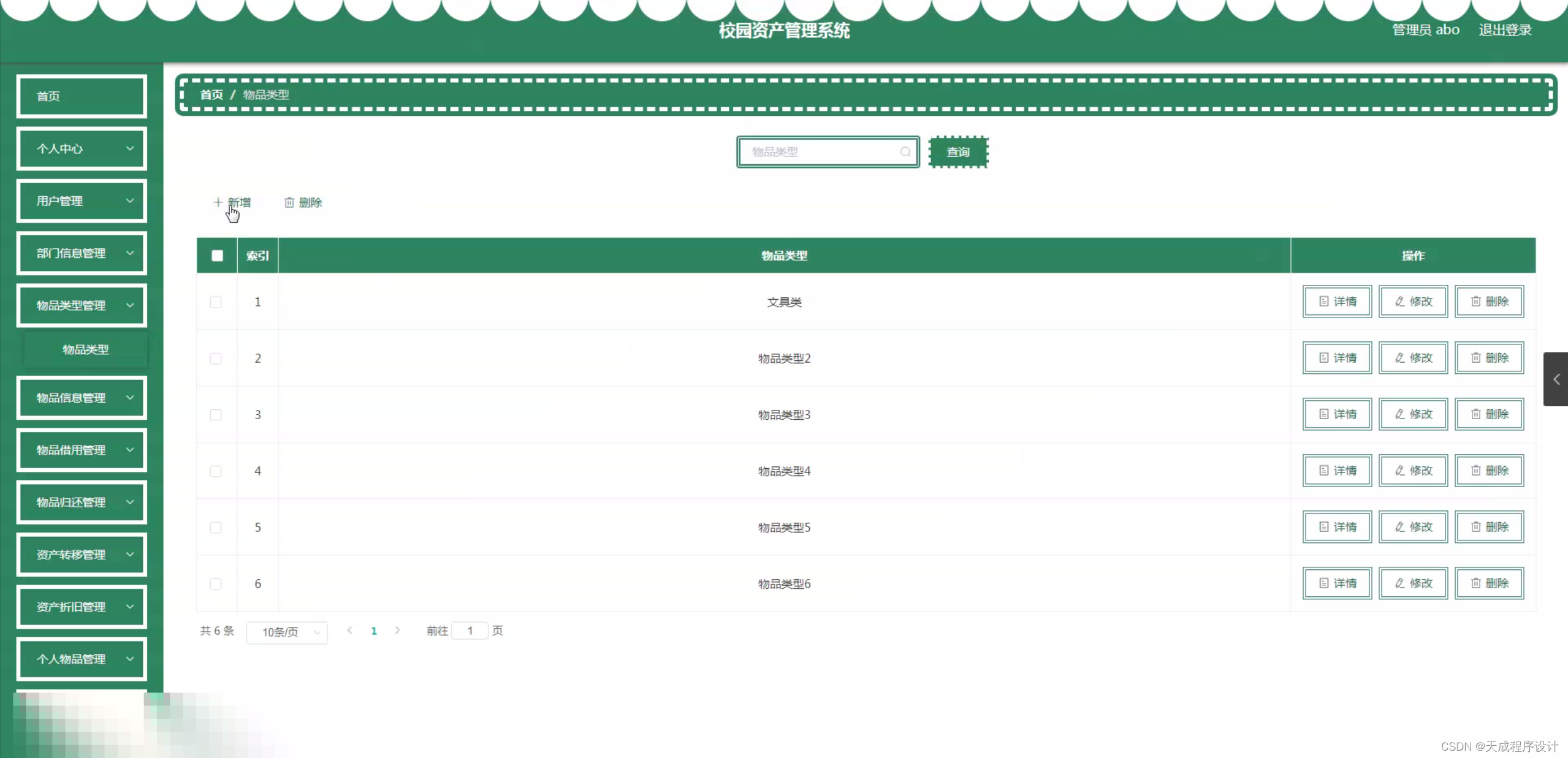
Task: Click the plus icon to add item type
Action: click(x=218, y=202)
